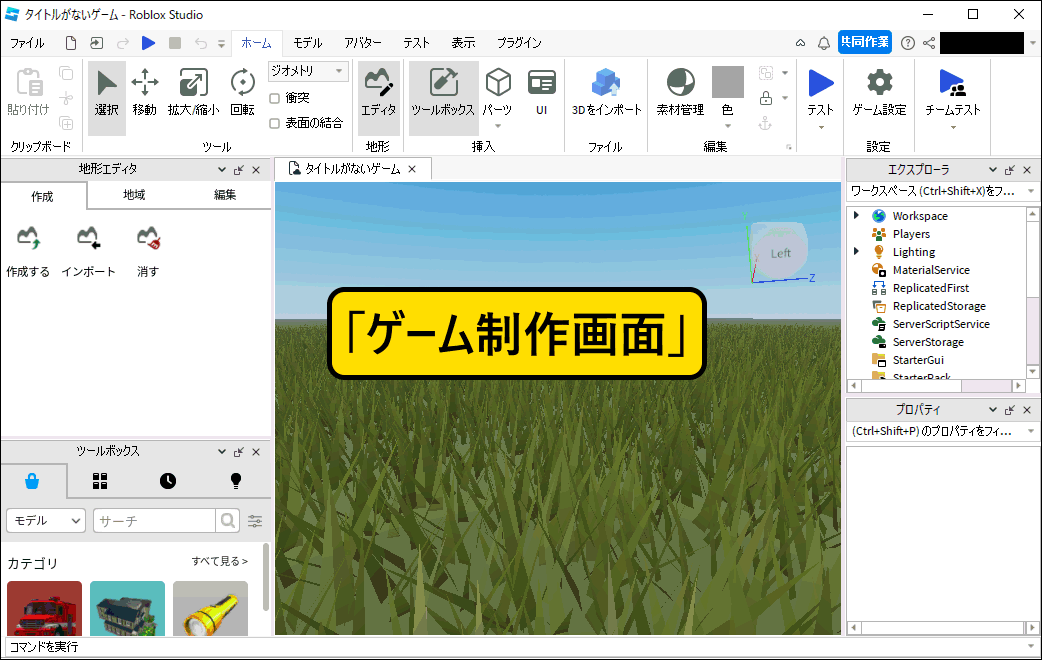
Task: Switch to the プラグイン ribbon tab
Action: 519,43
